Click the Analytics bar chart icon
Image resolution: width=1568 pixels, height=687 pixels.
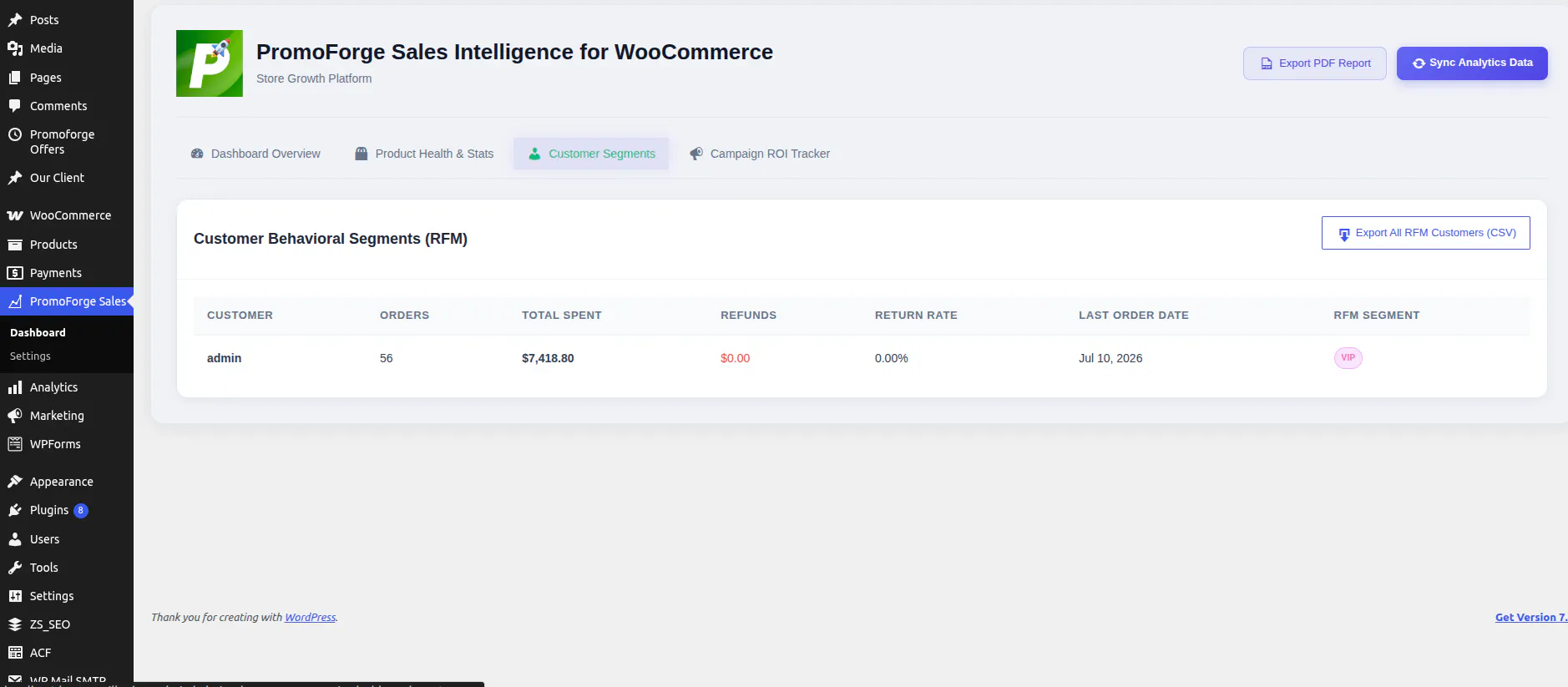15,387
